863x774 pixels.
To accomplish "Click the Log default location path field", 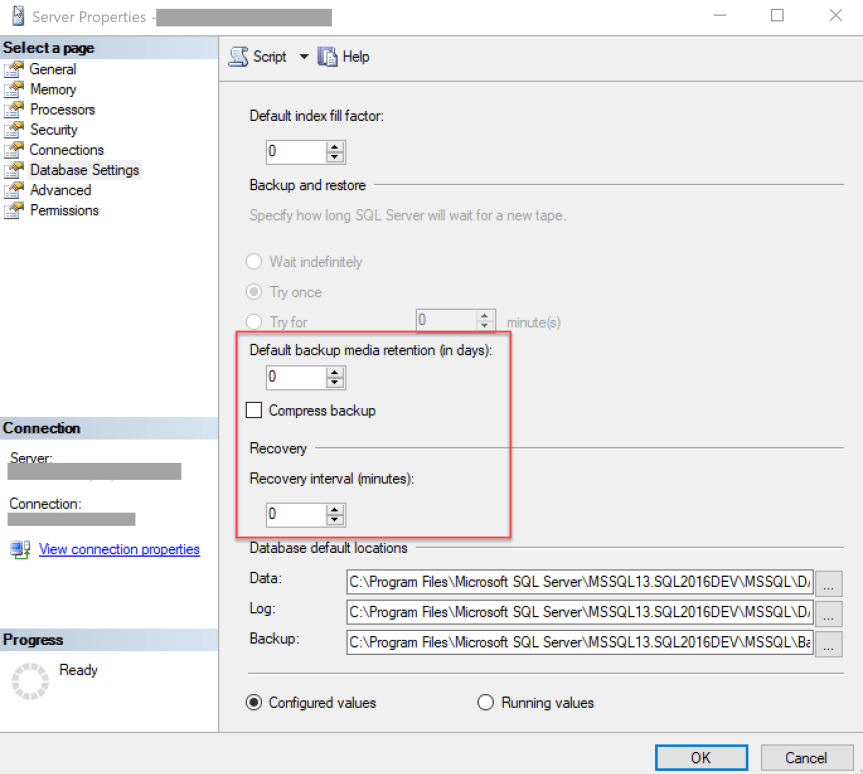I will (x=580, y=612).
